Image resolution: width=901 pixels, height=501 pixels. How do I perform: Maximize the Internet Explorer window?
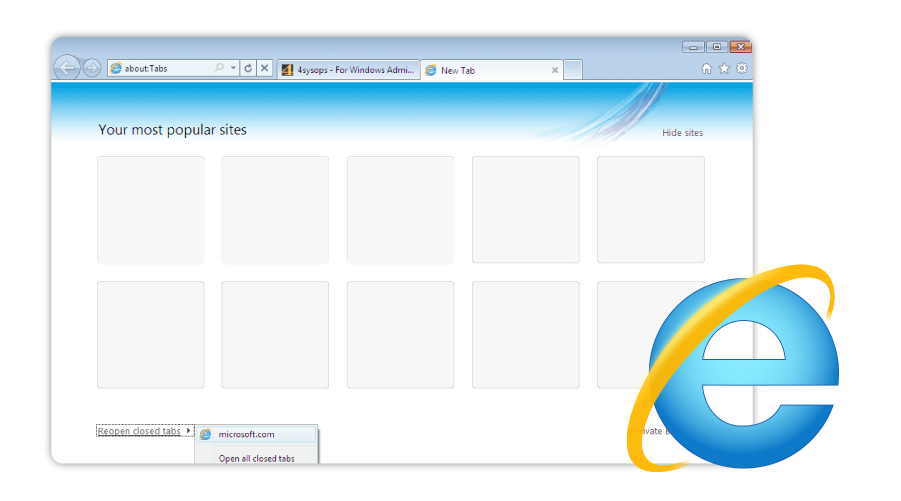(717, 47)
